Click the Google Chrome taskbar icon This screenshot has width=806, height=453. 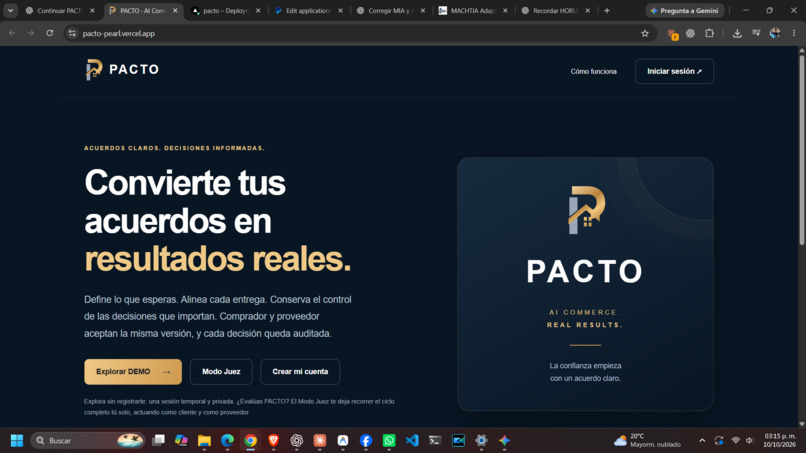[250, 441]
